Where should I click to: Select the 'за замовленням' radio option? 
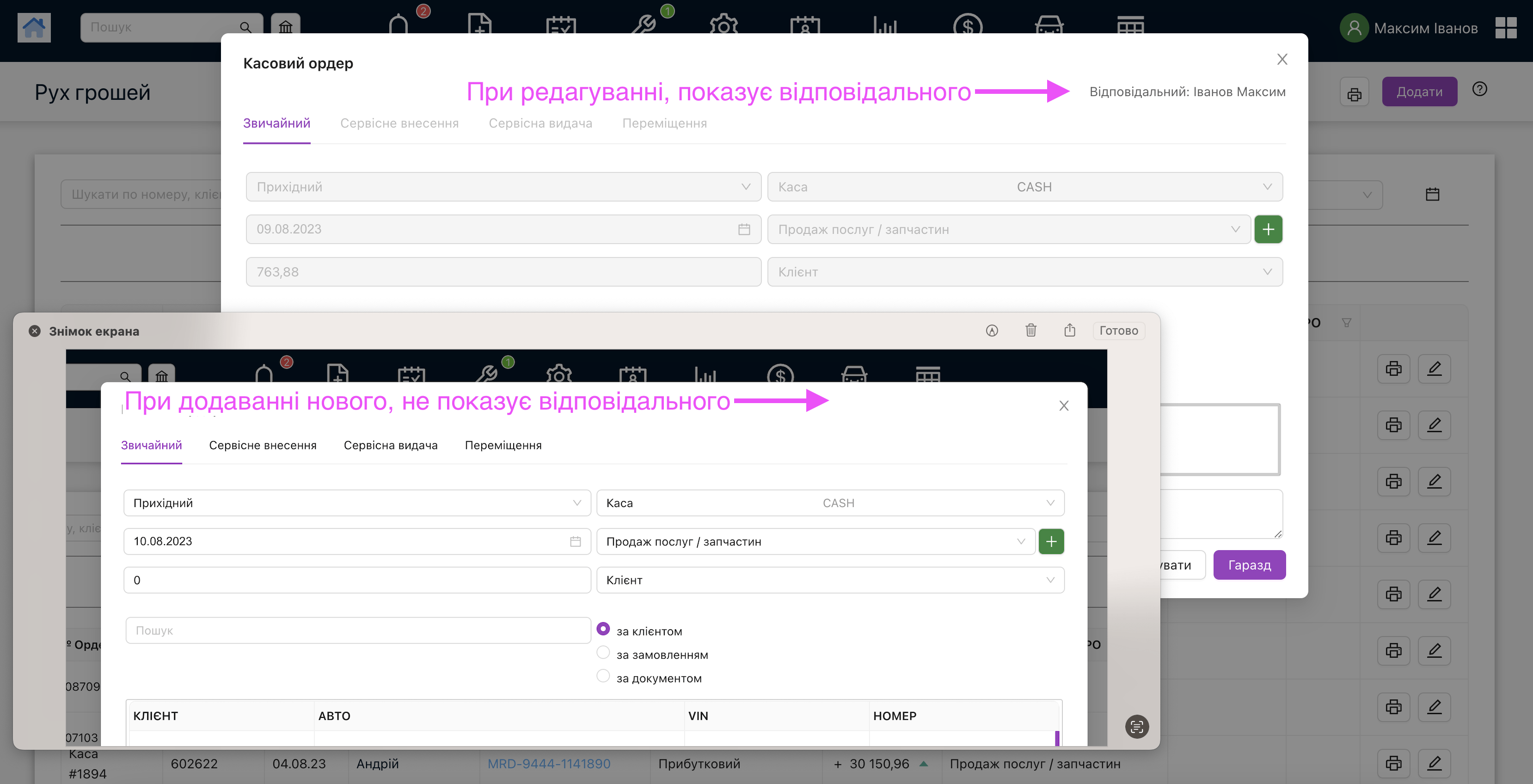pos(603,653)
